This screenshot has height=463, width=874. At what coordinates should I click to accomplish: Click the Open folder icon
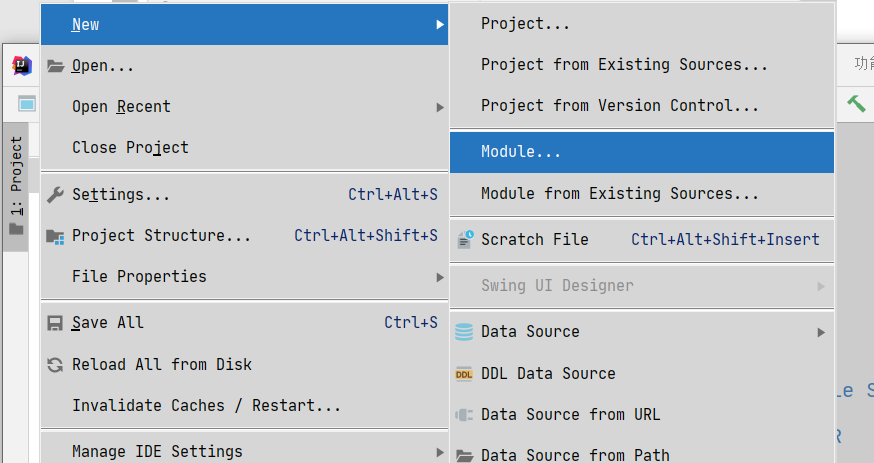coord(56,66)
